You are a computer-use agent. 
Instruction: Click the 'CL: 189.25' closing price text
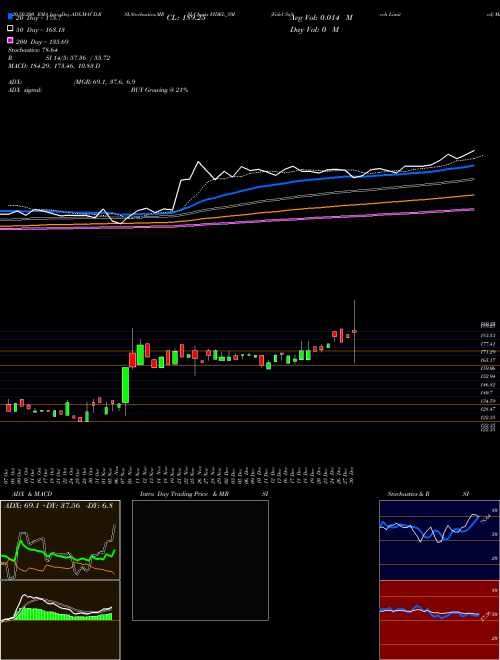coord(186,18)
